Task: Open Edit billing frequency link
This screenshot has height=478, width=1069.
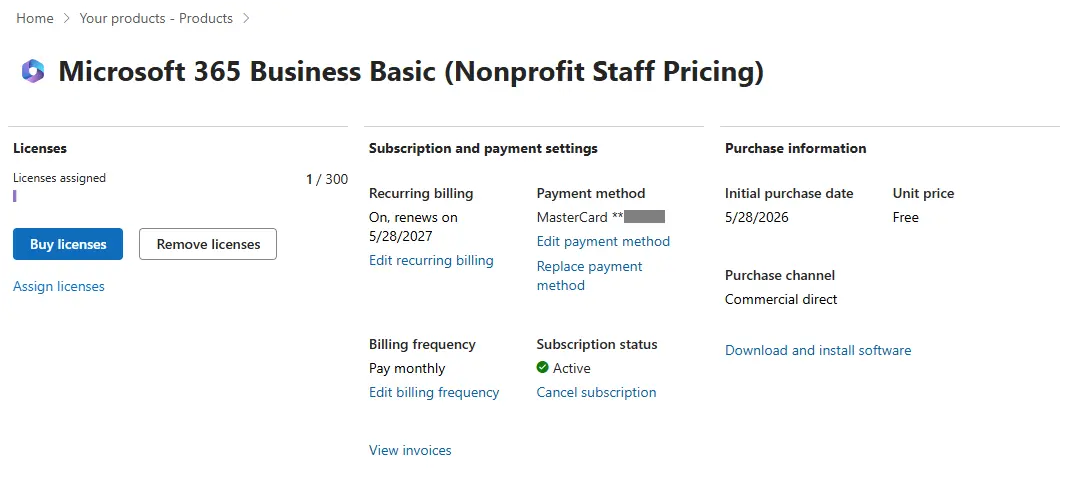Action: [x=434, y=392]
